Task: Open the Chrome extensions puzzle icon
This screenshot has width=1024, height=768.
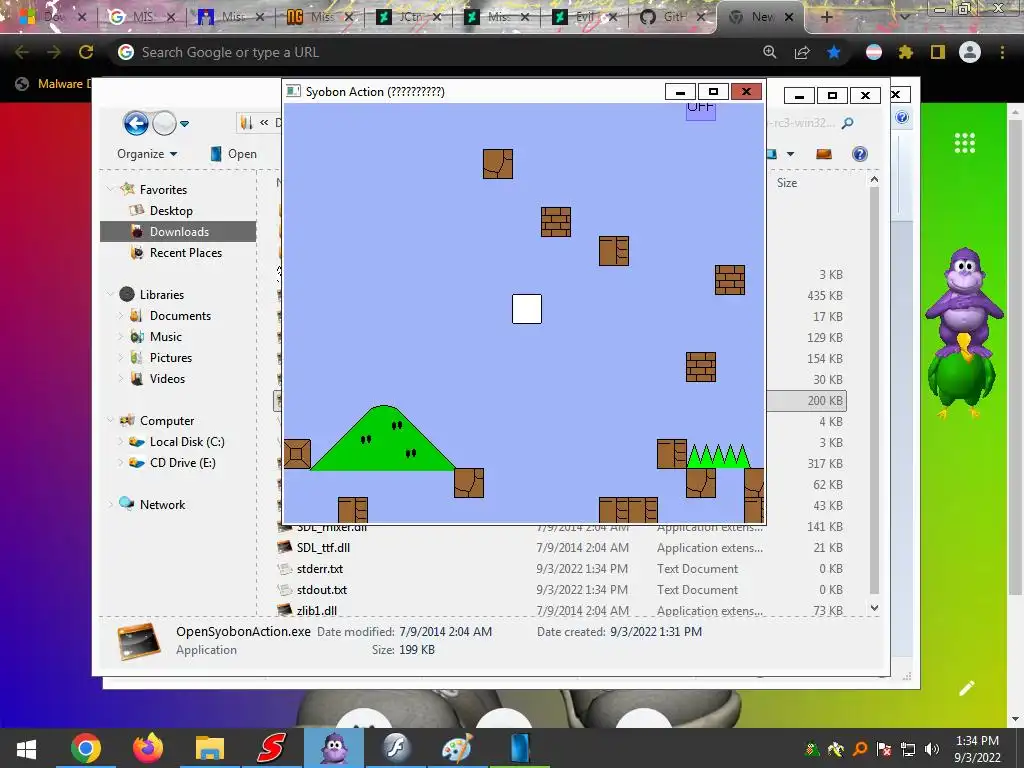Action: point(905,52)
